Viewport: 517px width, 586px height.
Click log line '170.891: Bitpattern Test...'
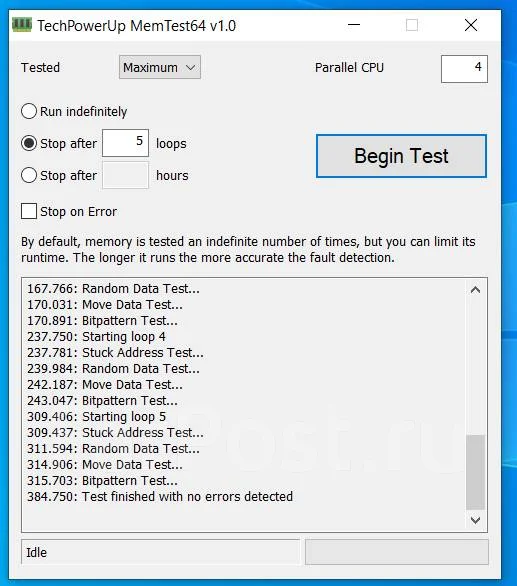[x=102, y=321]
